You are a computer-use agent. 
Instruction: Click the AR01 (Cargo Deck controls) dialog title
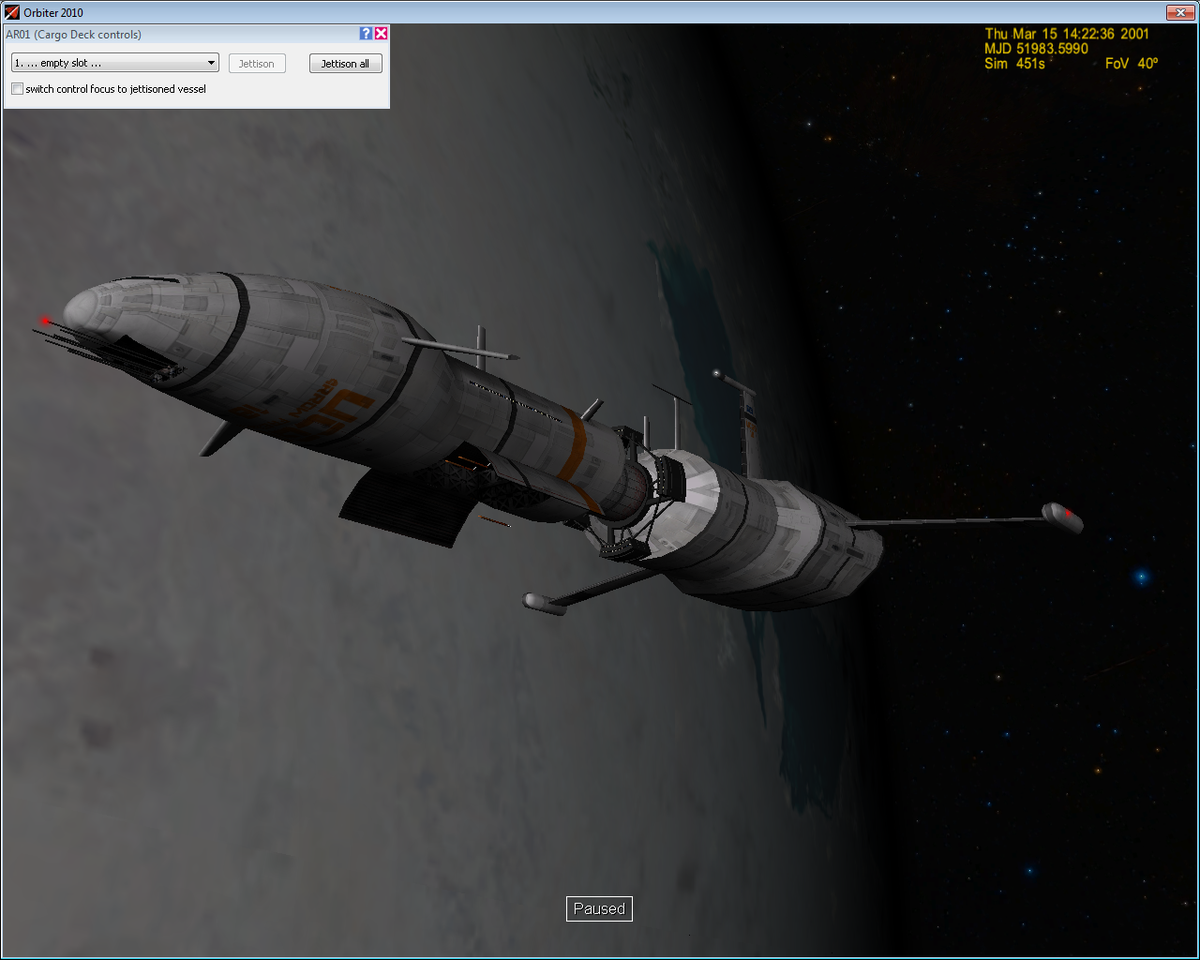click(x=74, y=34)
